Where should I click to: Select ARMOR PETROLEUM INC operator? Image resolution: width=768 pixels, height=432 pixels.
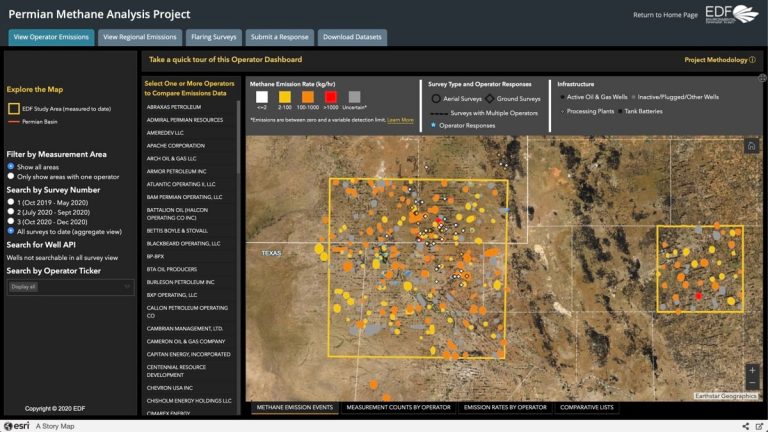coord(176,171)
